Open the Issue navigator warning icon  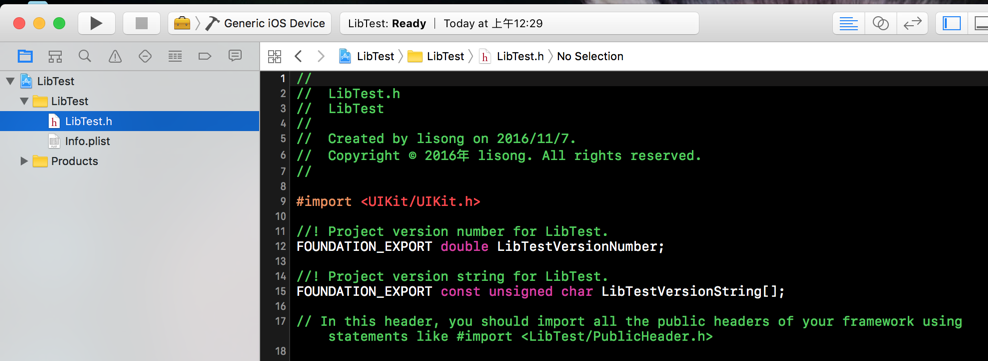115,56
